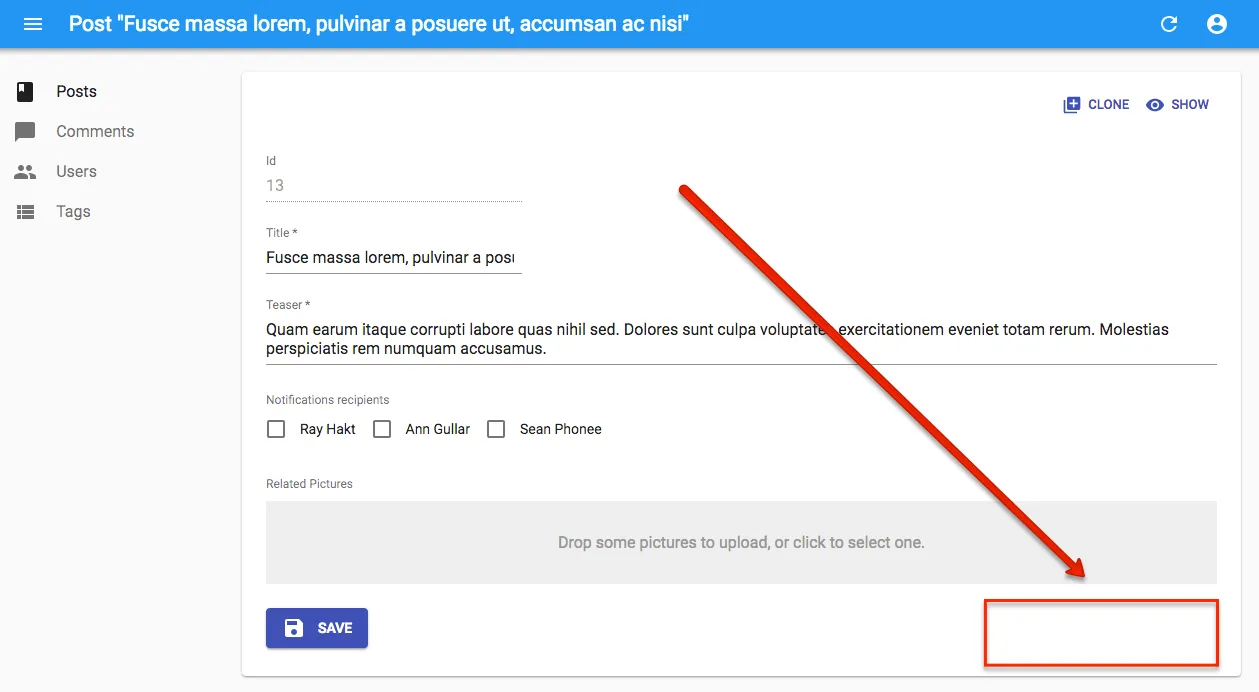The image size is (1259, 692).
Task: Open the user account profile icon
Action: tap(1216, 24)
